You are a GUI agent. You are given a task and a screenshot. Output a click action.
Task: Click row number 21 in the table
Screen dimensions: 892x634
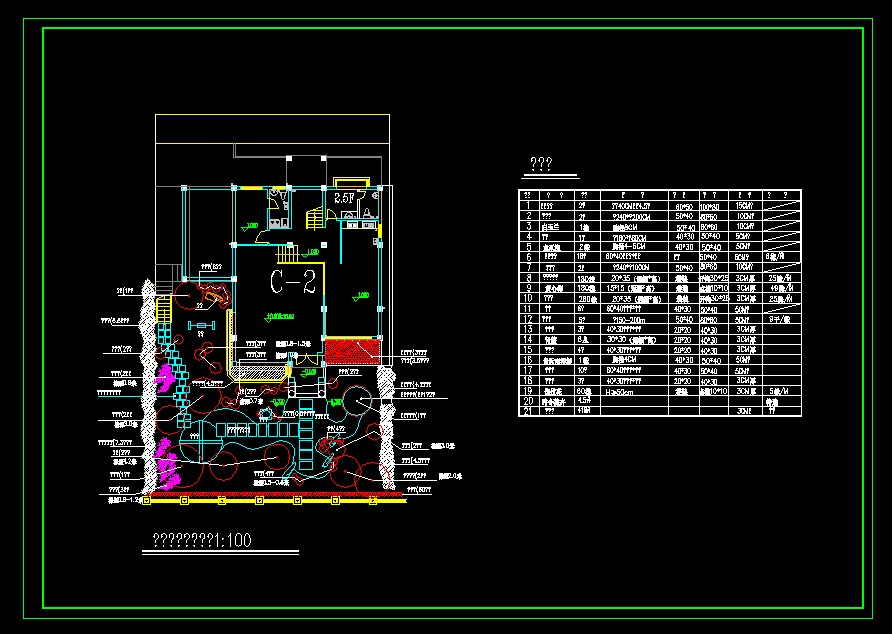pyautogui.click(x=528, y=411)
